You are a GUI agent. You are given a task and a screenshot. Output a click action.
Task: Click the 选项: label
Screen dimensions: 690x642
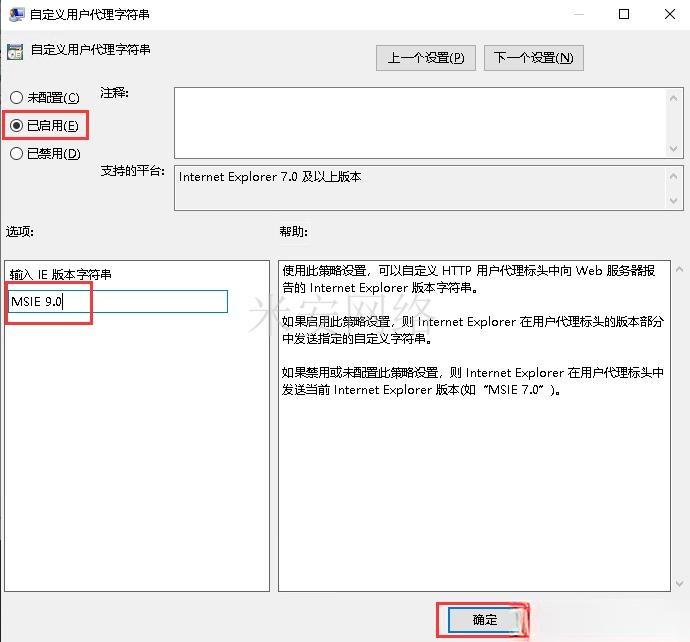(20, 231)
